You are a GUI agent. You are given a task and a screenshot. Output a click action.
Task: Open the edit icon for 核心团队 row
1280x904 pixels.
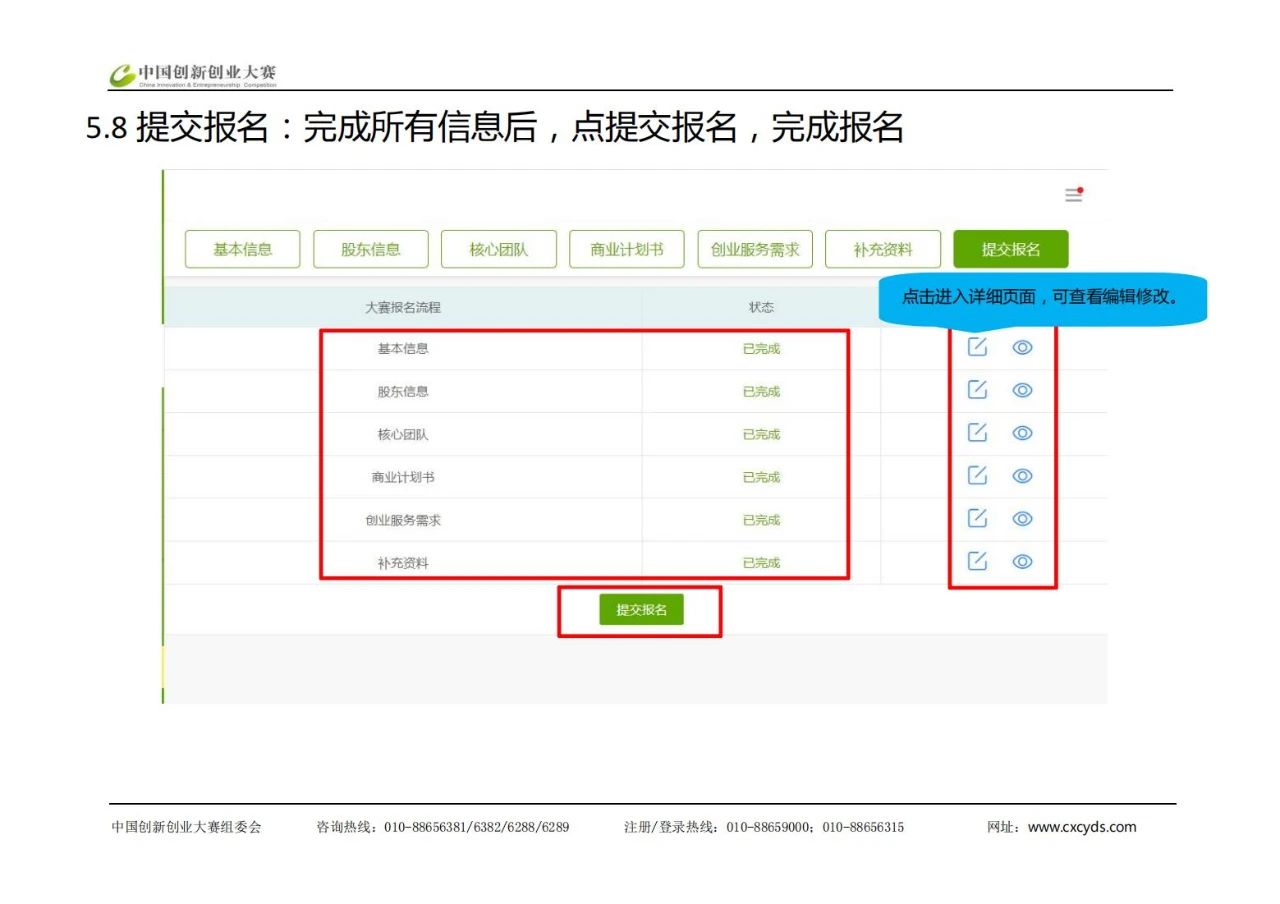977,433
